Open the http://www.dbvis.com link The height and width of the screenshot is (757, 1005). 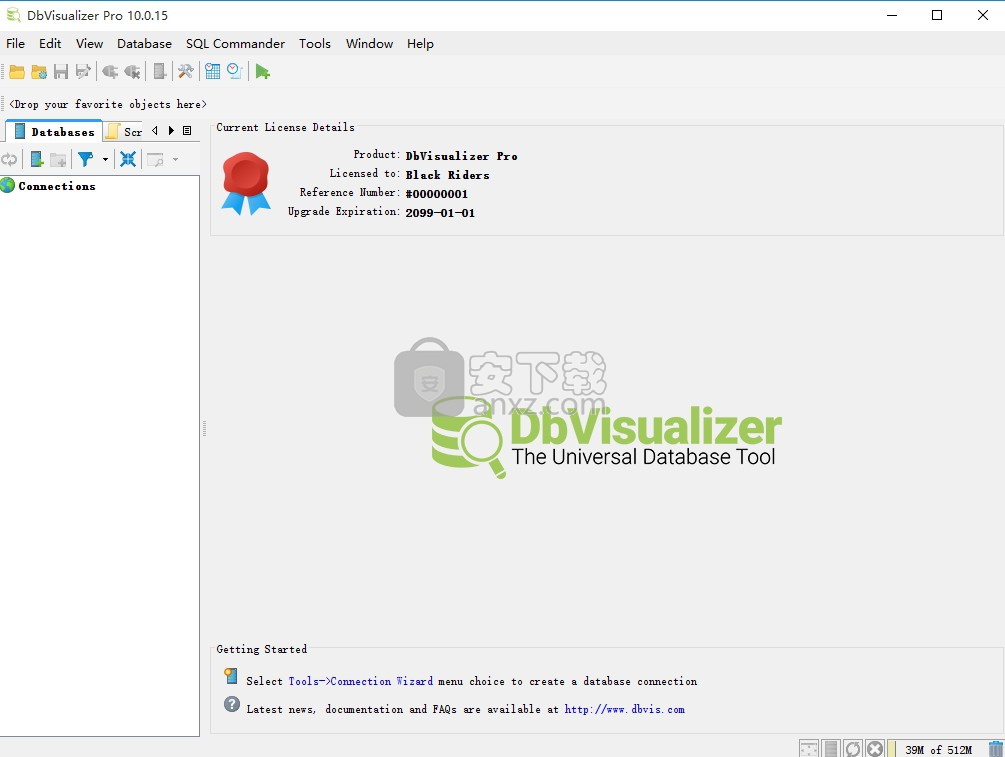624,710
